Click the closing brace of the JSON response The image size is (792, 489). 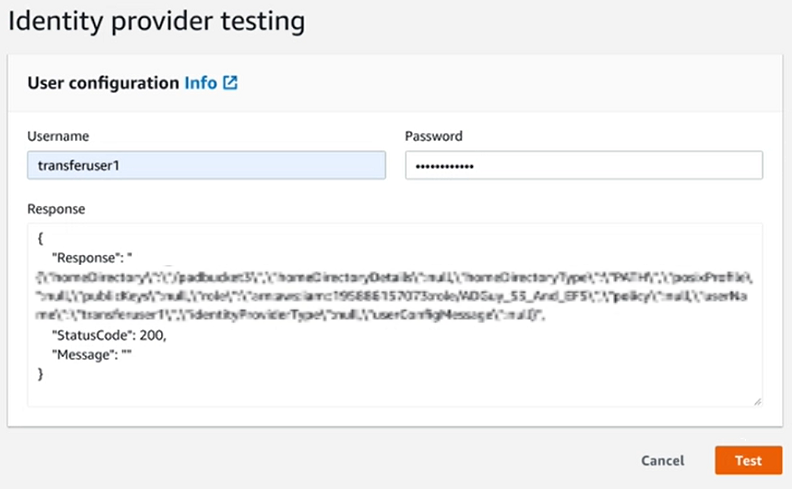click(x=40, y=373)
